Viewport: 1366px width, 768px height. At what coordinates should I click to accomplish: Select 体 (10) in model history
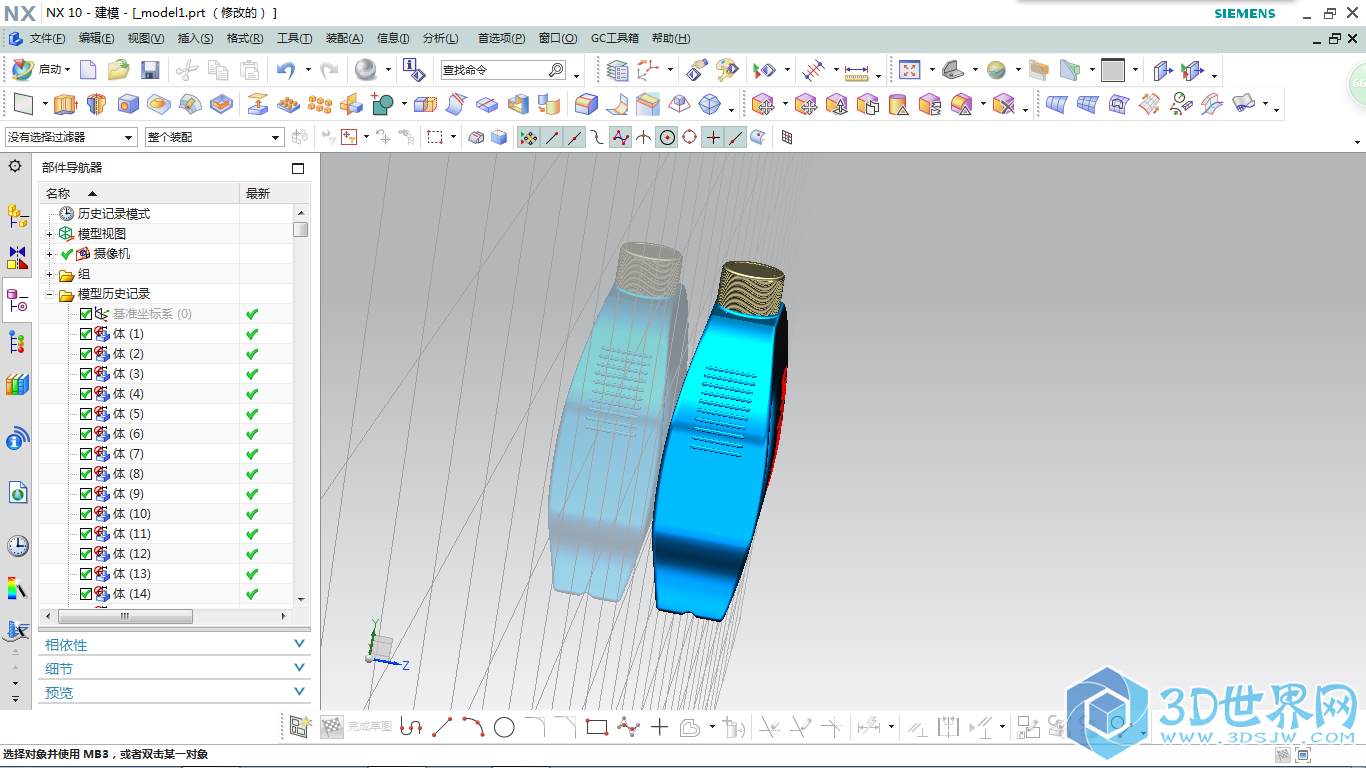pyautogui.click(x=131, y=514)
